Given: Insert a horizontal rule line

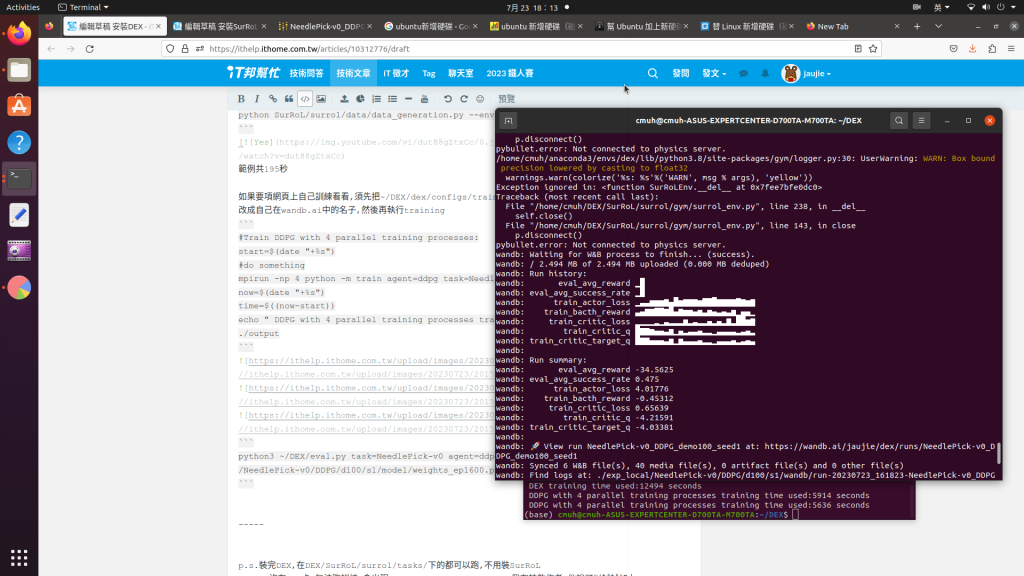Looking at the screenshot, I should pyautogui.click(x=408, y=99).
